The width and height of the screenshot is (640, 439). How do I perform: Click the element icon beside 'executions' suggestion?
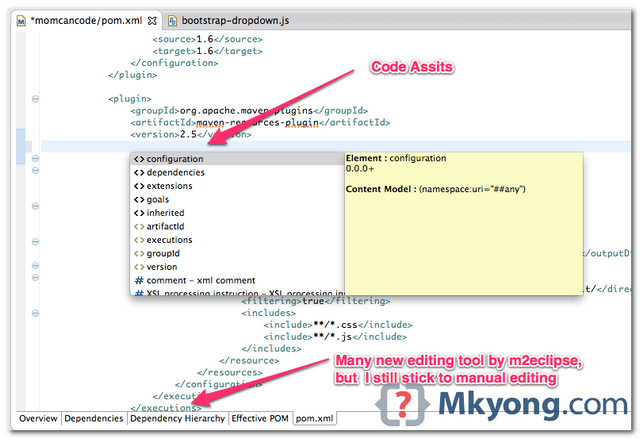(139, 240)
